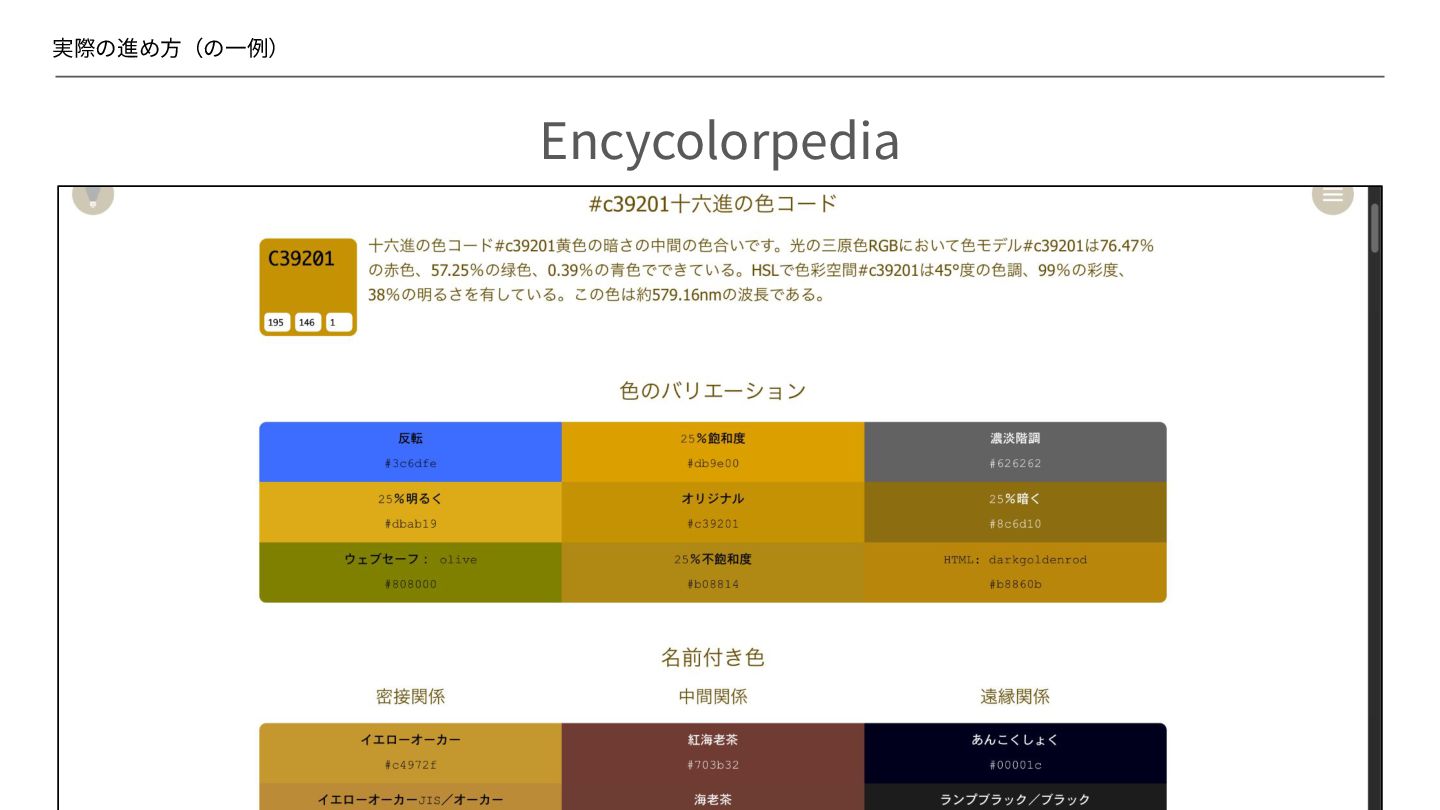Click the 中間関係 column heading

(713, 697)
